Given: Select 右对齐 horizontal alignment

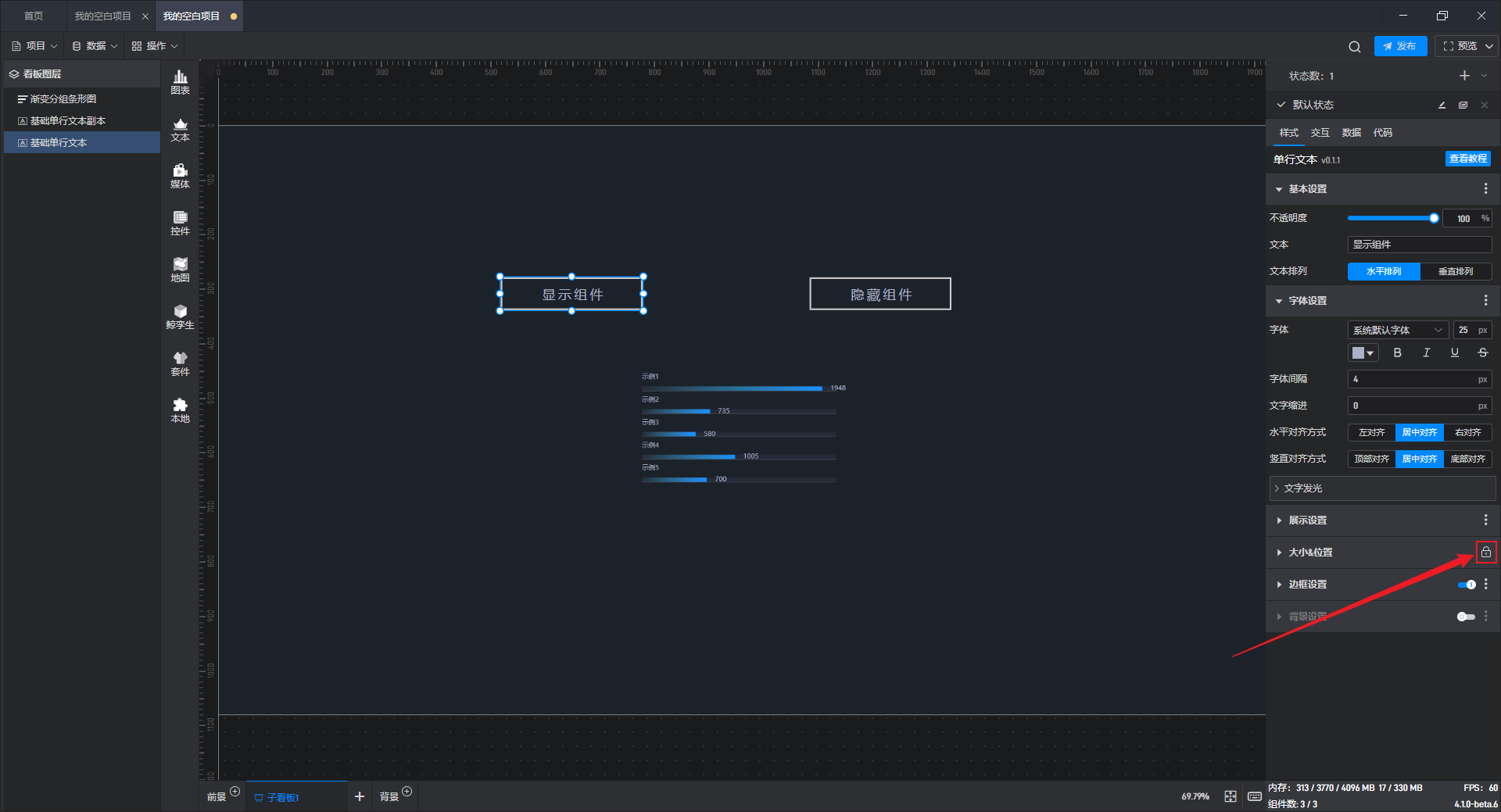Looking at the screenshot, I should [x=1468, y=432].
